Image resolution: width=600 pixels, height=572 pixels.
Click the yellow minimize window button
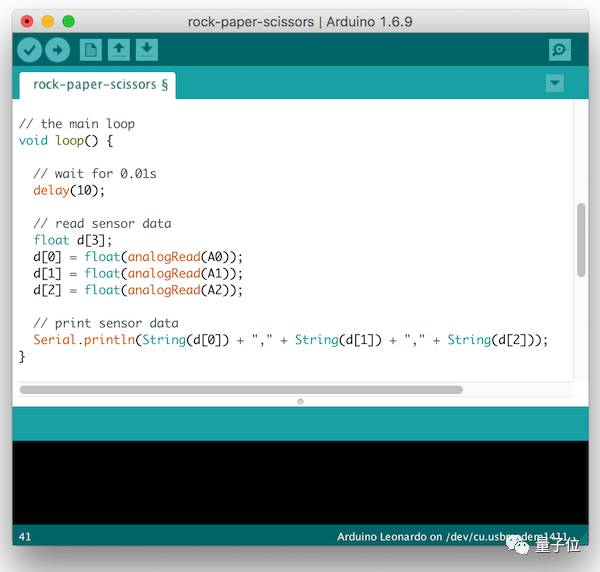(48, 21)
